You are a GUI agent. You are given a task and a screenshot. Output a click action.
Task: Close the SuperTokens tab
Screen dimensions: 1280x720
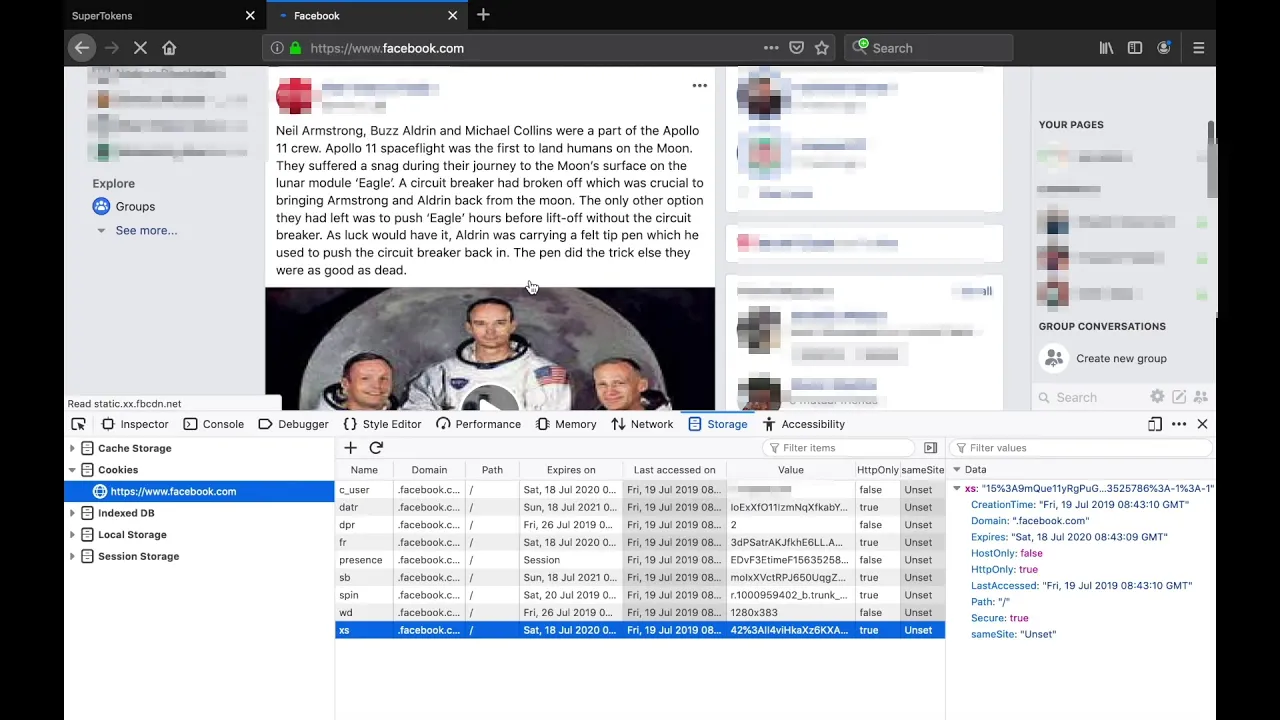point(250,16)
